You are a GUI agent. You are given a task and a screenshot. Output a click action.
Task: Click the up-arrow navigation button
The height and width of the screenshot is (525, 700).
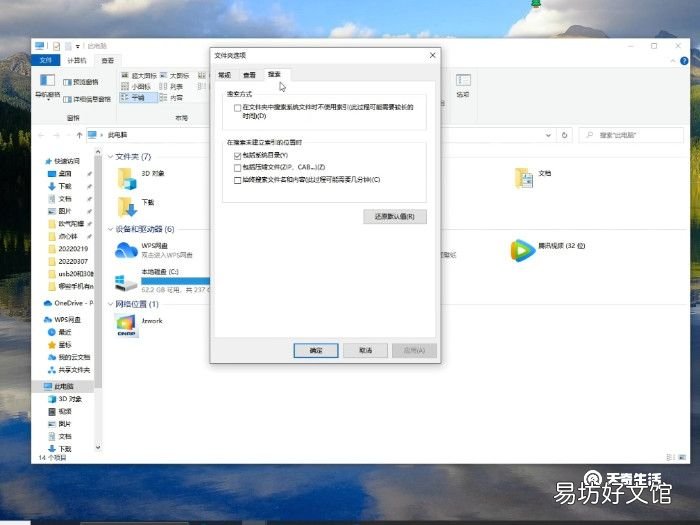click(79, 135)
